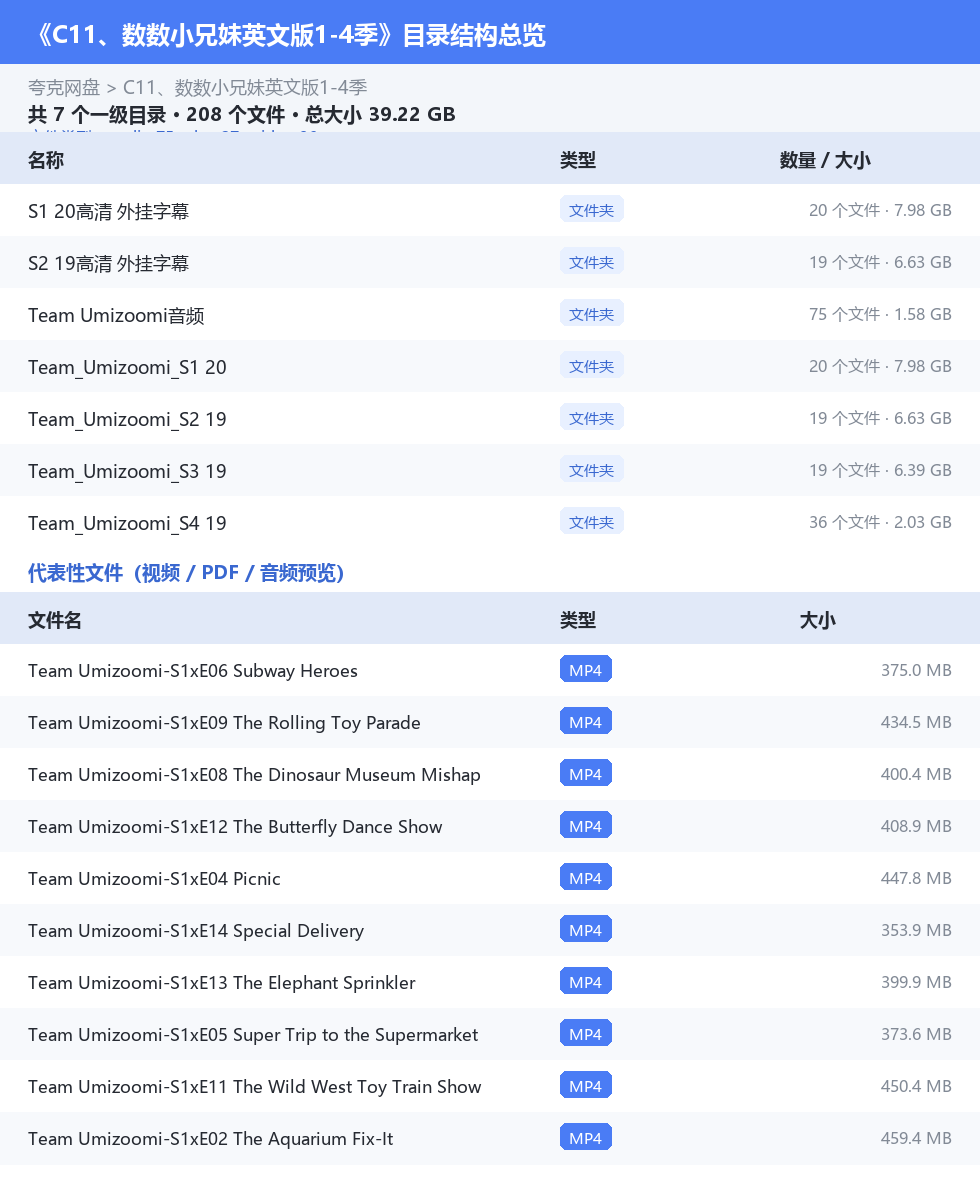The width and height of the screenshot is (980, 1196).
Task: Select C11、数数小兄妹英文版1-4季 breadcrumb
Action: pyautogui.click(x=245, y=88)
